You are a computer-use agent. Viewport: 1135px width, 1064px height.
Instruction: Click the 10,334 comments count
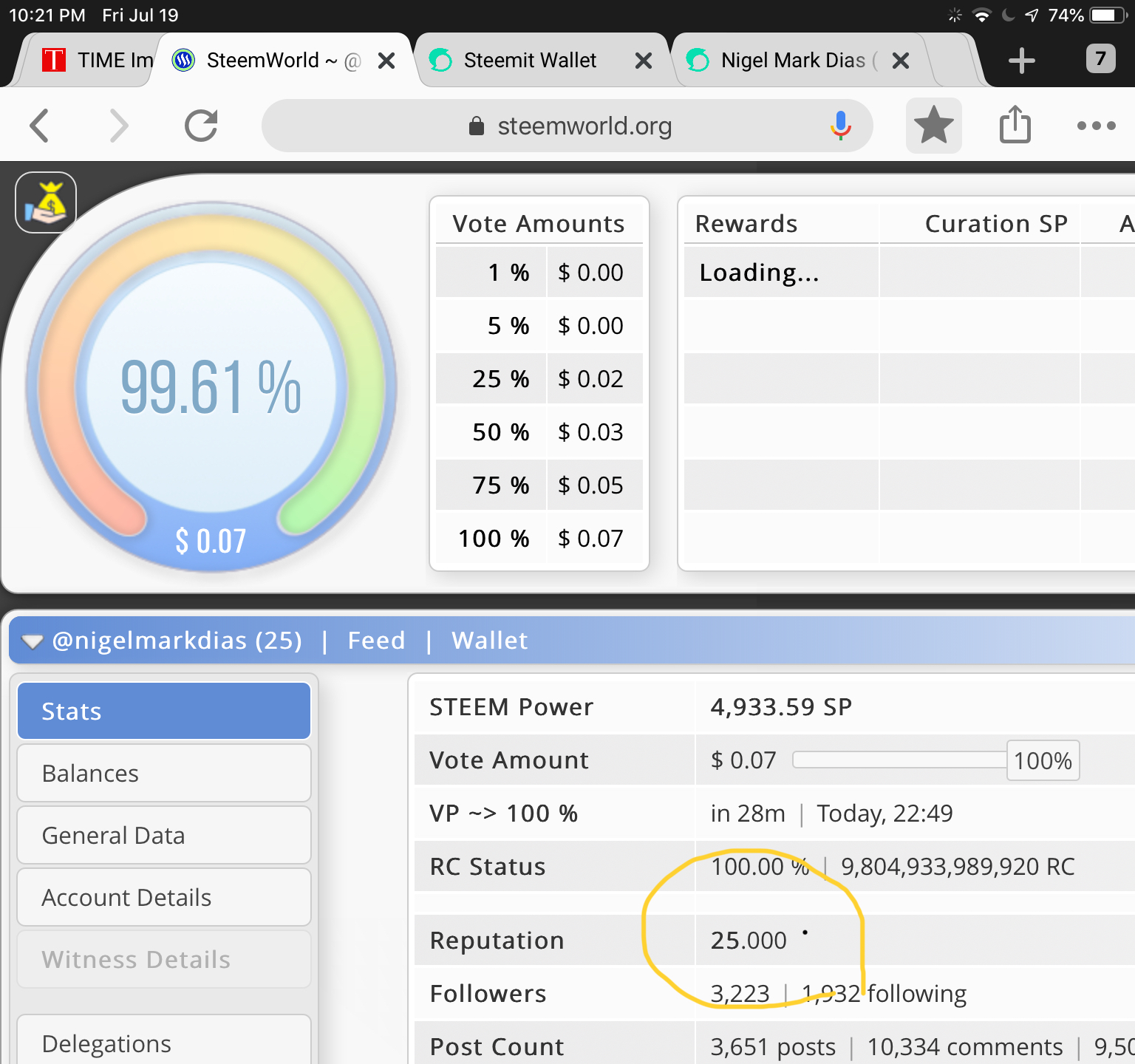pyautogui.click(x=965, y=1046)
